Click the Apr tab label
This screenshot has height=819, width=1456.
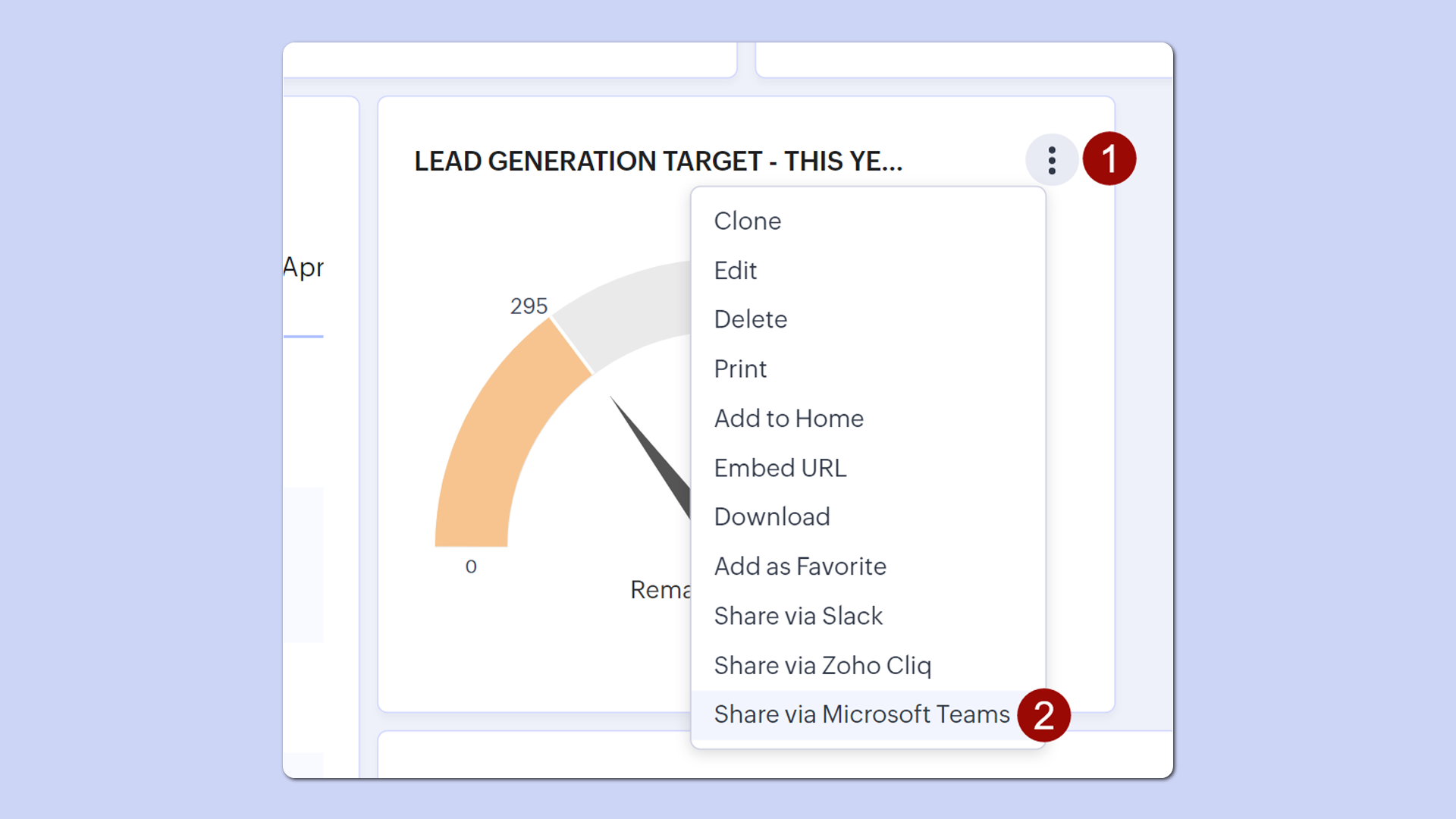pos(303,267)
